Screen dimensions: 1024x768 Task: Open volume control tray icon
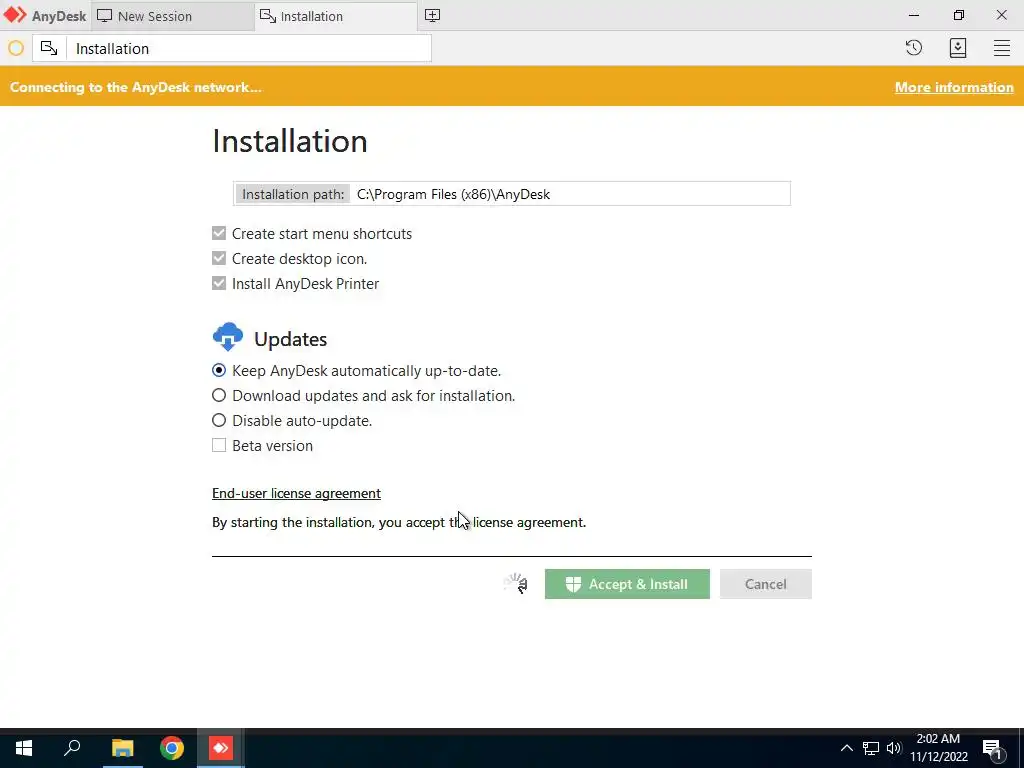click(894, 748)
